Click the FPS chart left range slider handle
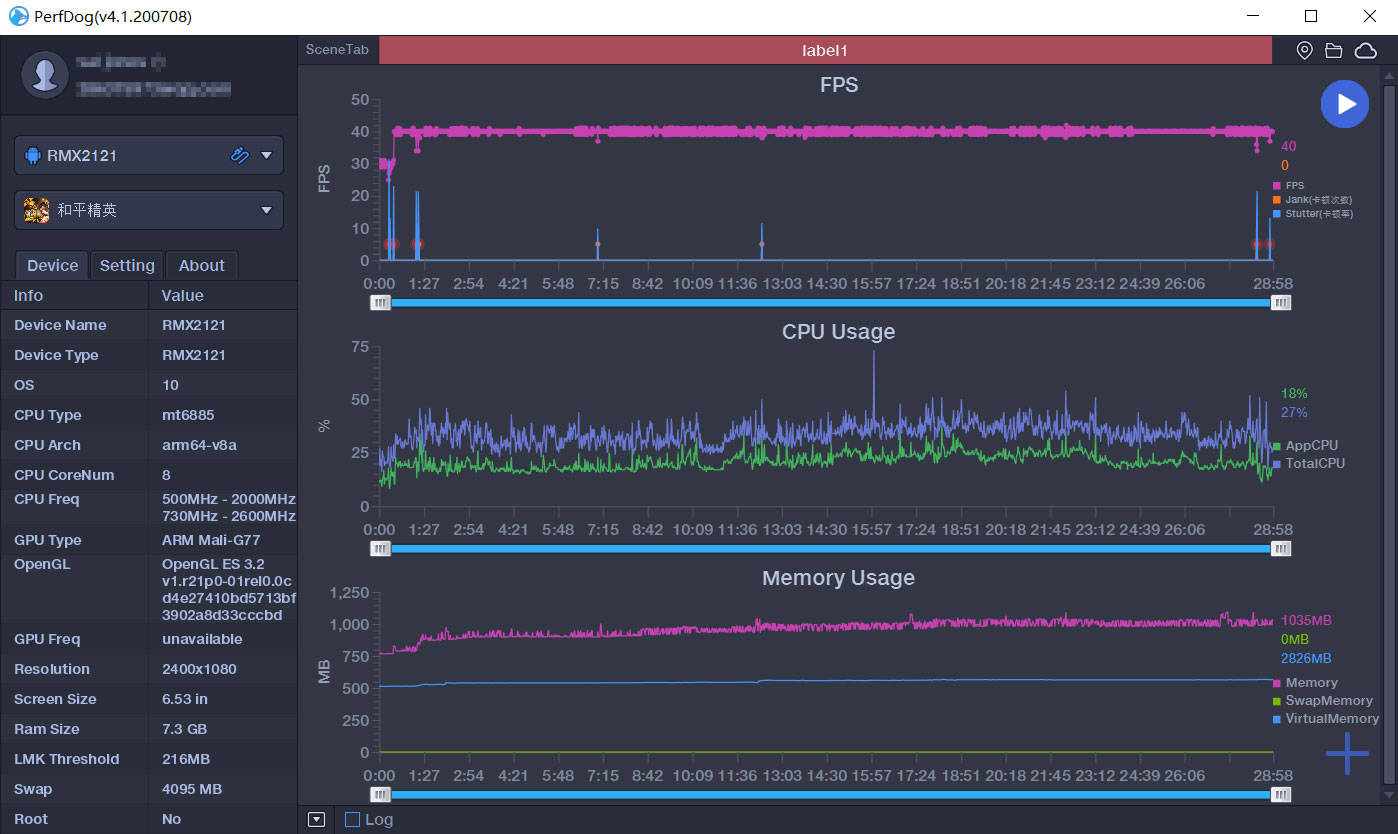1398x834 pixels. tap(380, 303)
